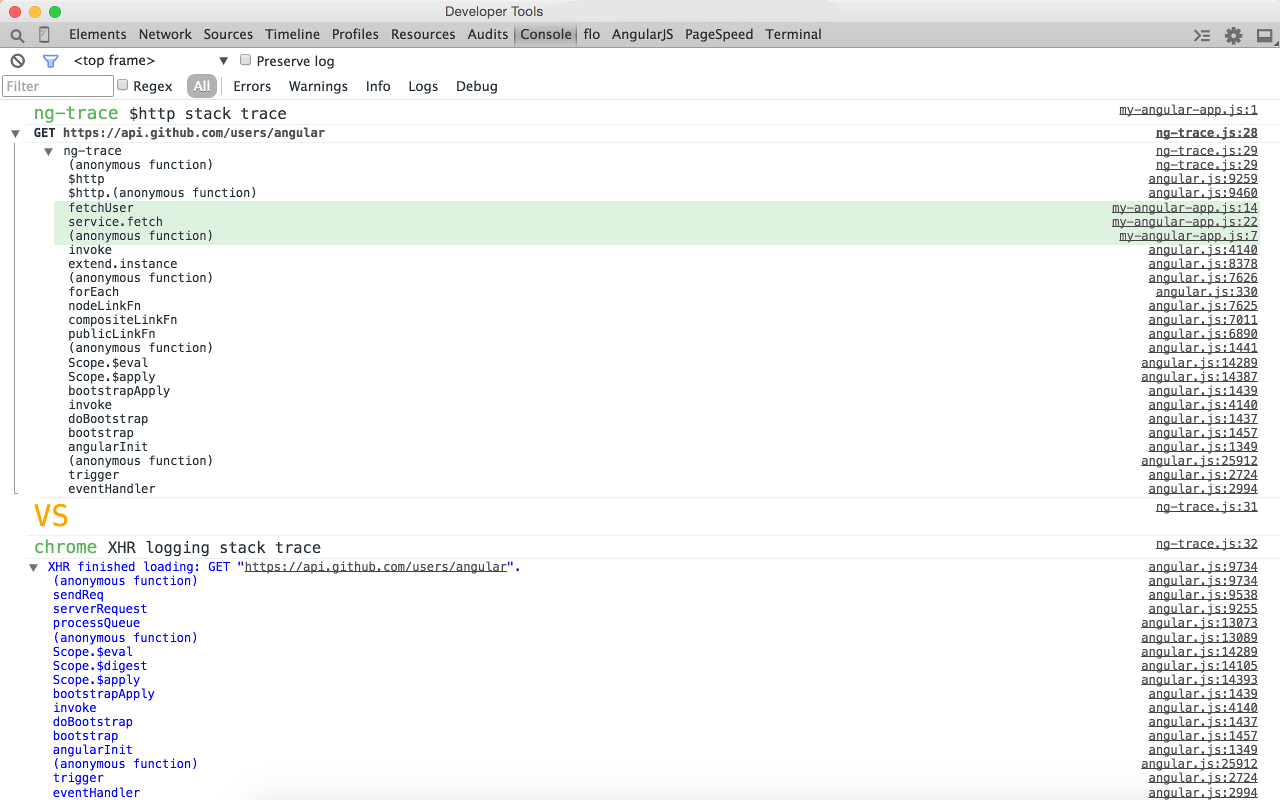This screenshot has width=1280, height=800.
Task: Click the blue processQueue stack frame
Action: (x=96, y=623)
